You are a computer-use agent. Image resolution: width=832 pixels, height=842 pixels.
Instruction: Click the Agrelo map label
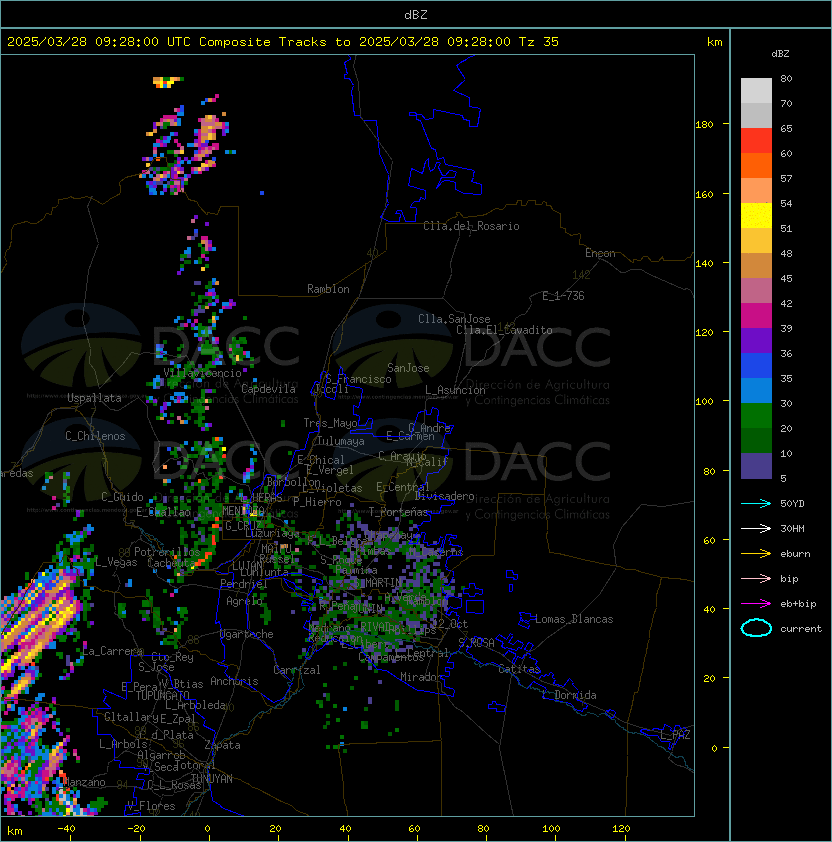tap(244, 601)
